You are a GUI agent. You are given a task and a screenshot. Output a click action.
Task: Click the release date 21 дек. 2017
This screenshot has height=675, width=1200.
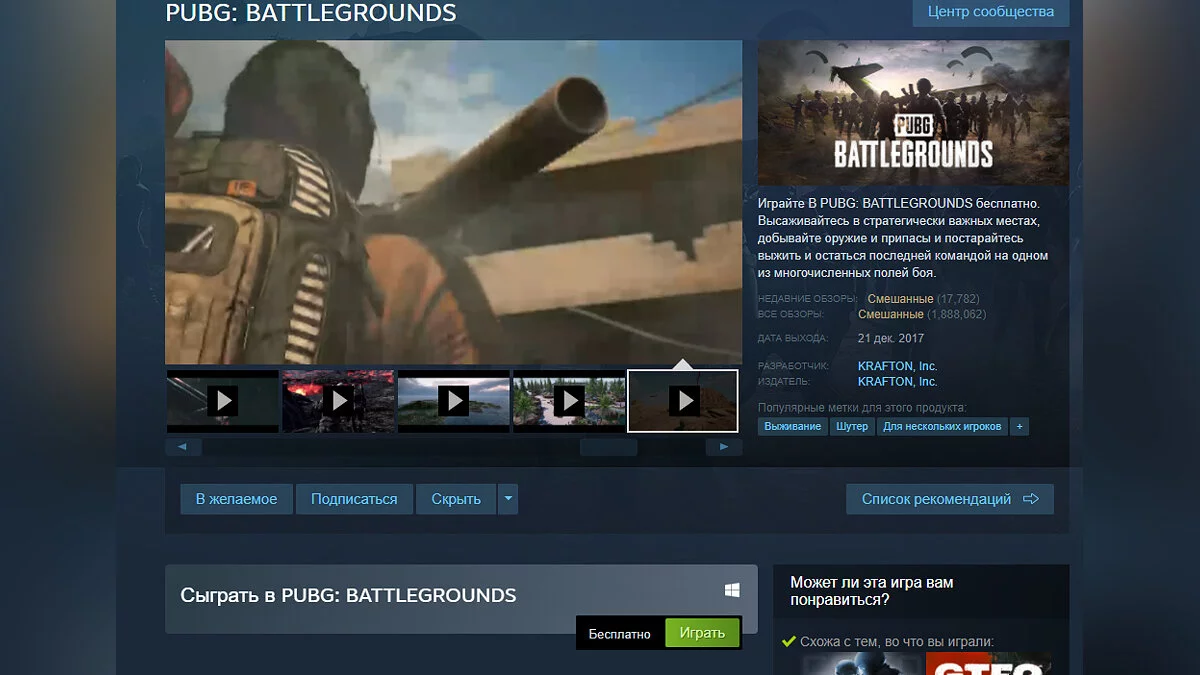pyautogui.click(x=891, y=338)
